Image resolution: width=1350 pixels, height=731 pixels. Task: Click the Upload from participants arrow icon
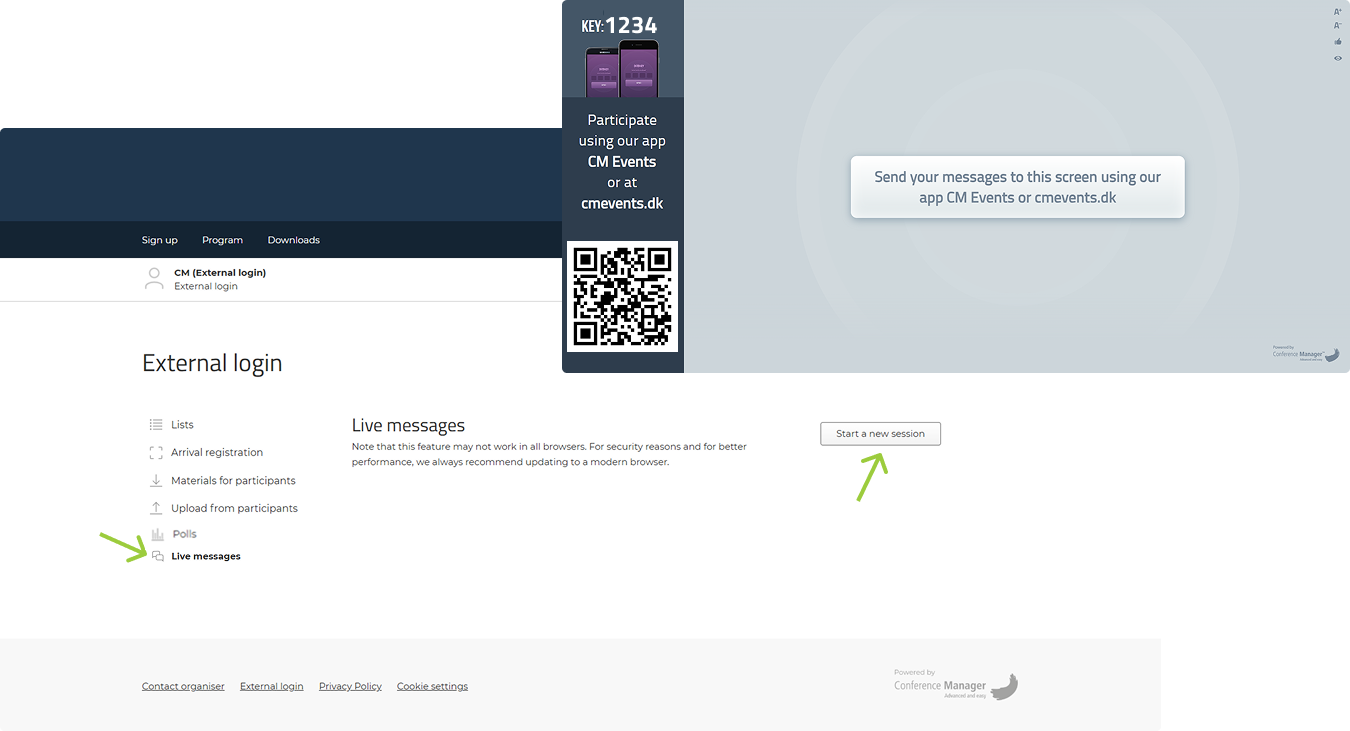coord(156,508)
